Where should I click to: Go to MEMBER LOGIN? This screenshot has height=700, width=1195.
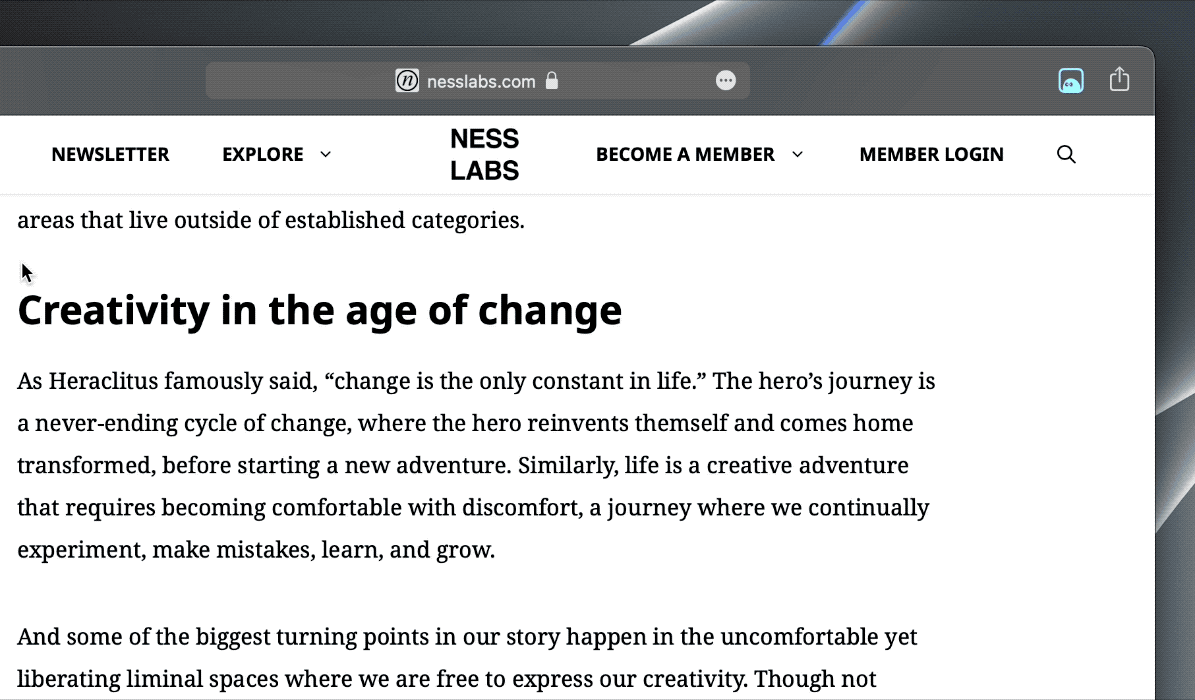point(931,154)
